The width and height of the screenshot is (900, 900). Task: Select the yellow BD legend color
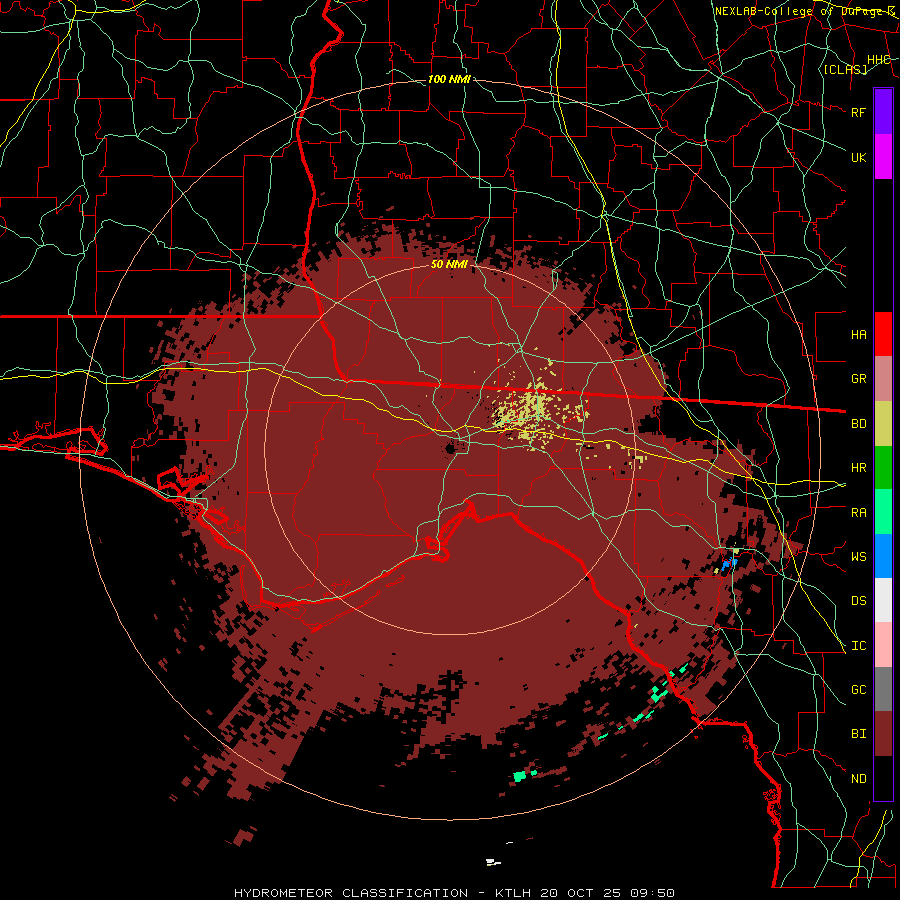point(883,424)
